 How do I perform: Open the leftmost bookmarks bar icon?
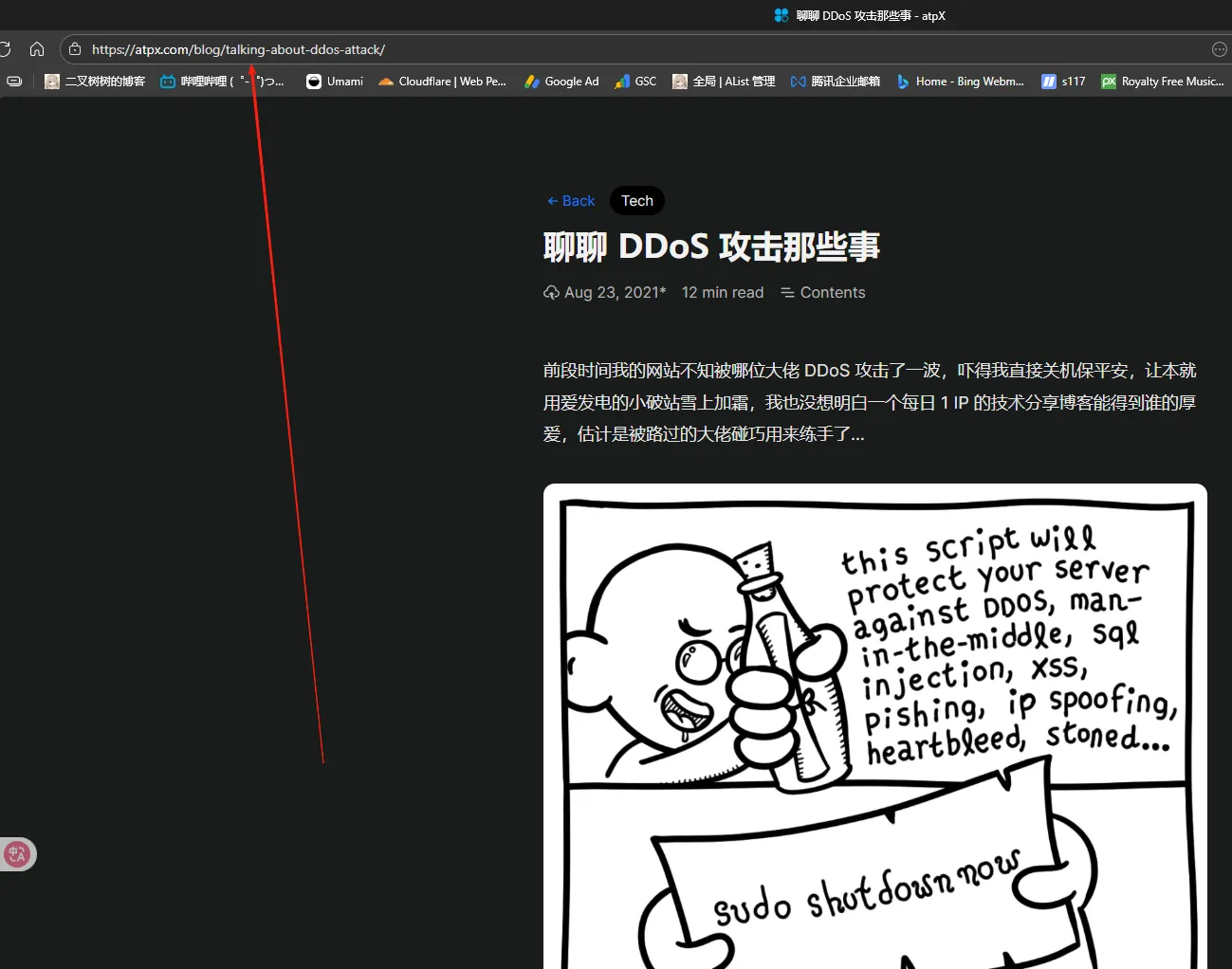(14, 82)
